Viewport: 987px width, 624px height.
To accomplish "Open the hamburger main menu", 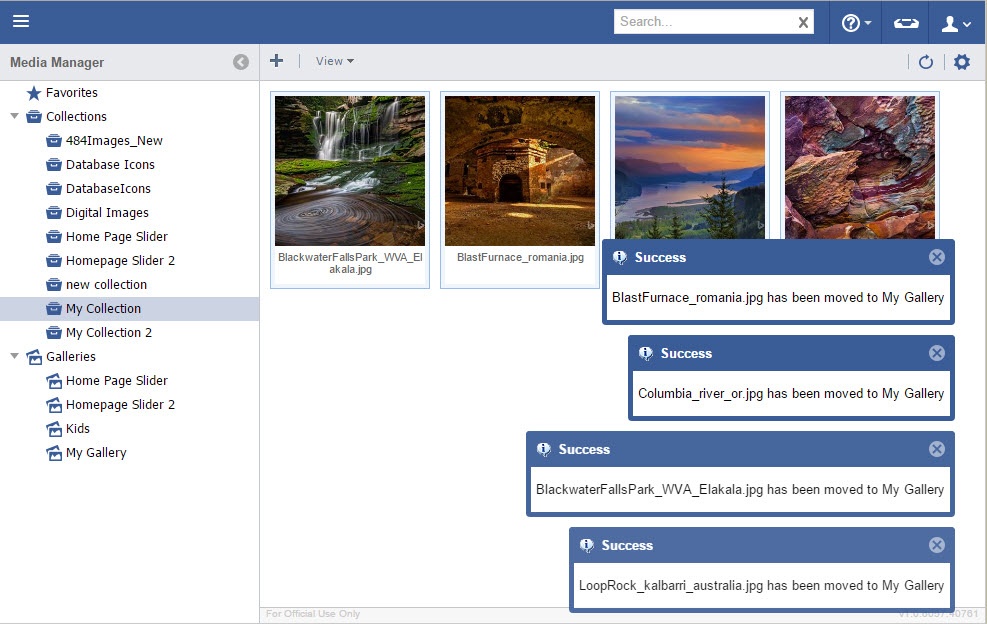I will tap(21, 21).
